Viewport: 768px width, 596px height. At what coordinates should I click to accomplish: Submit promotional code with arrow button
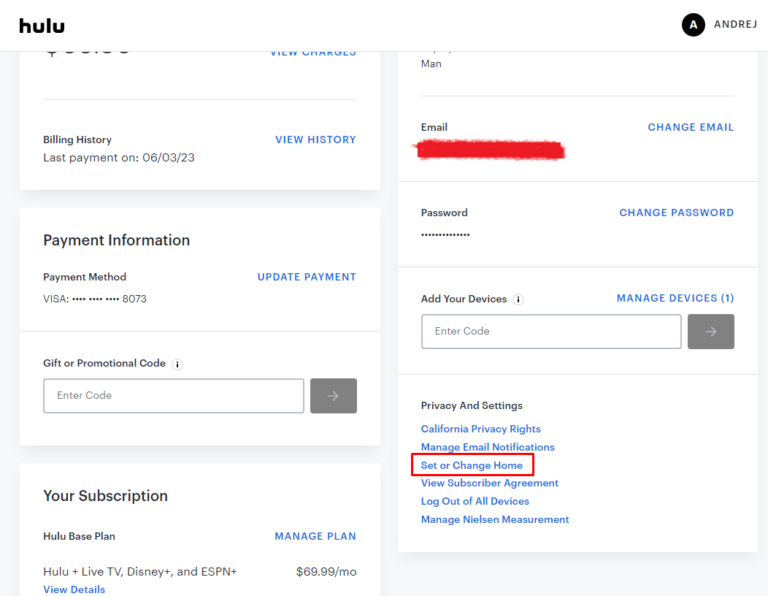pos(333,396)
